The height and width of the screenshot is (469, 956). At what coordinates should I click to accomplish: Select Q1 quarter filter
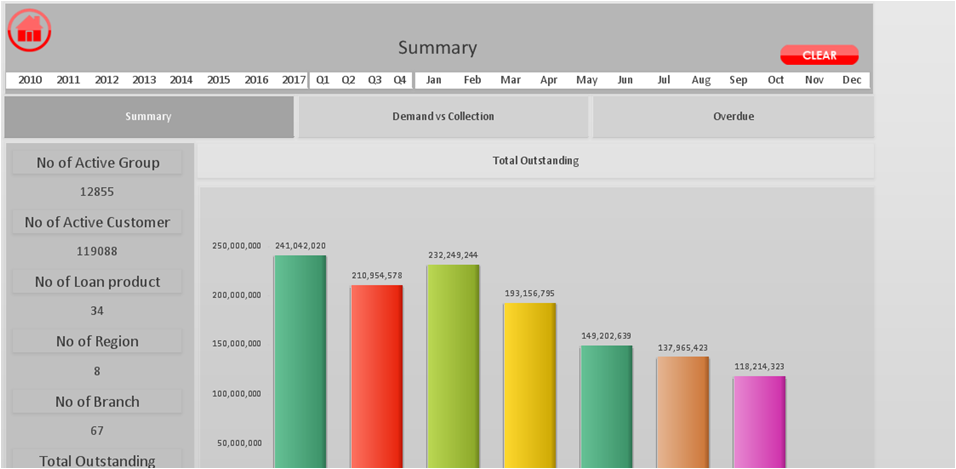[x=323, y=80]
